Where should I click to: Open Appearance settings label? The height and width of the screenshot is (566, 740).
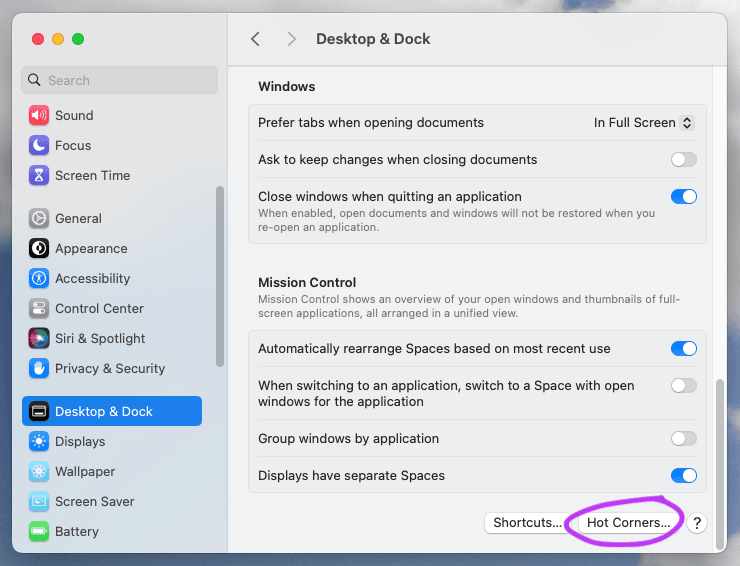[91, 248]
